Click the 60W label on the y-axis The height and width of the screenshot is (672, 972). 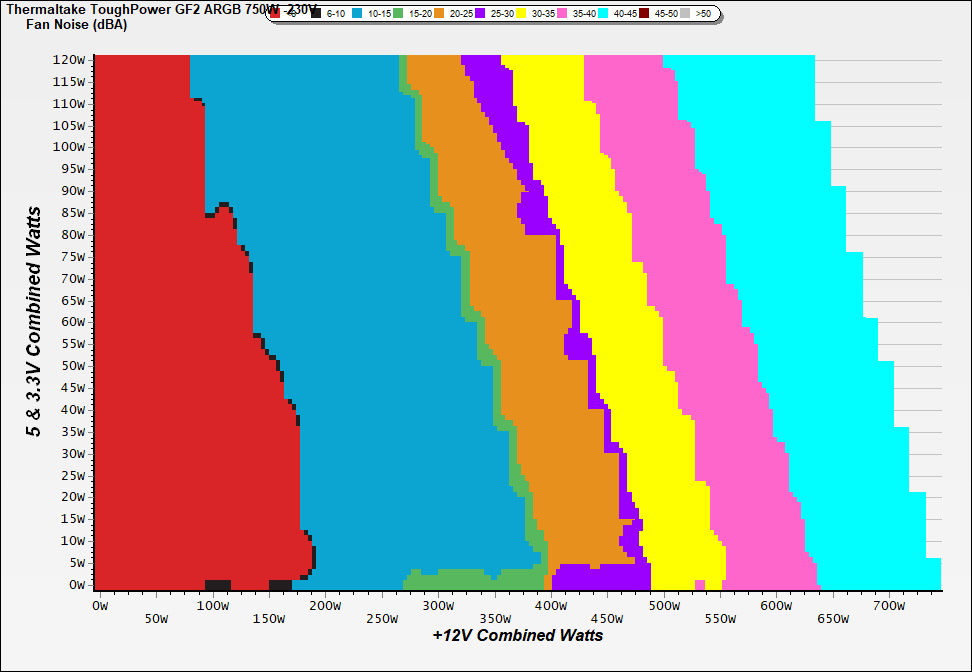coord(73,322)
